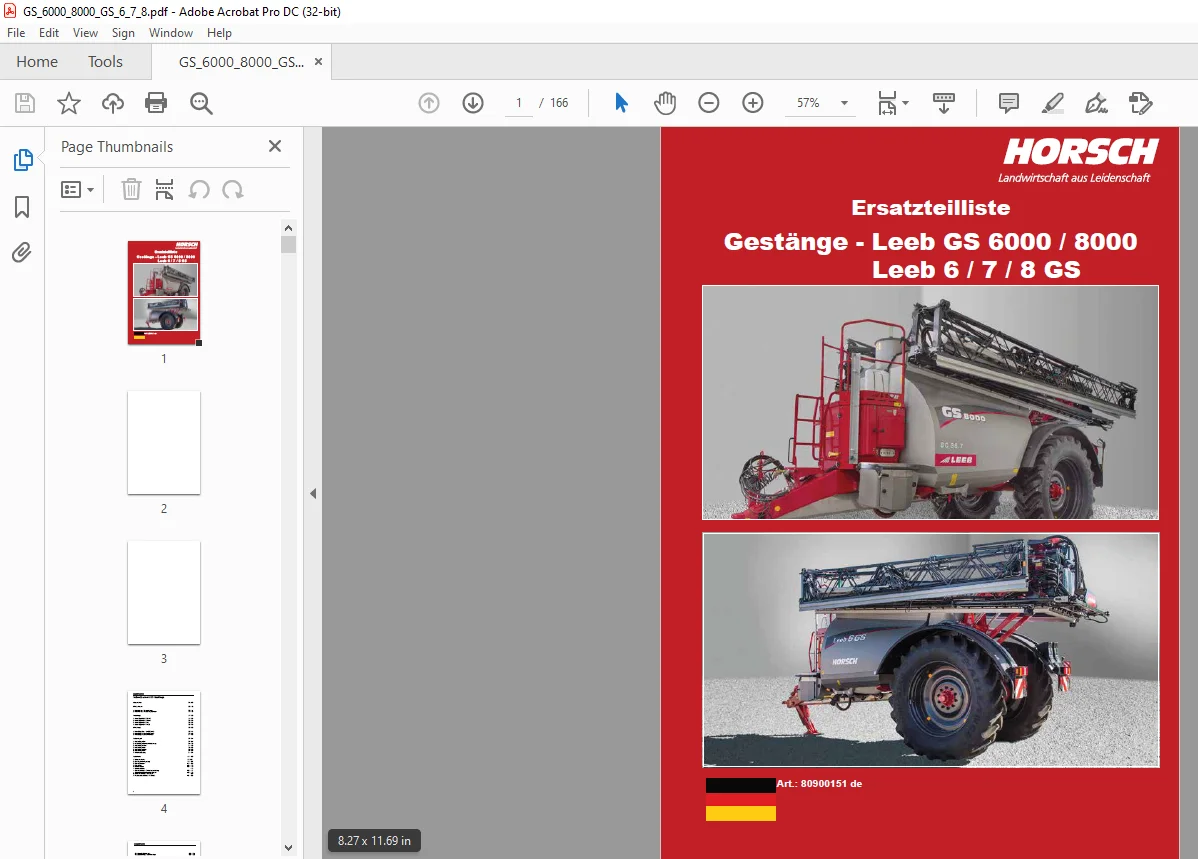Open the View menu
The height and width of the screenshot is (859, 1198).
point(86,33)
